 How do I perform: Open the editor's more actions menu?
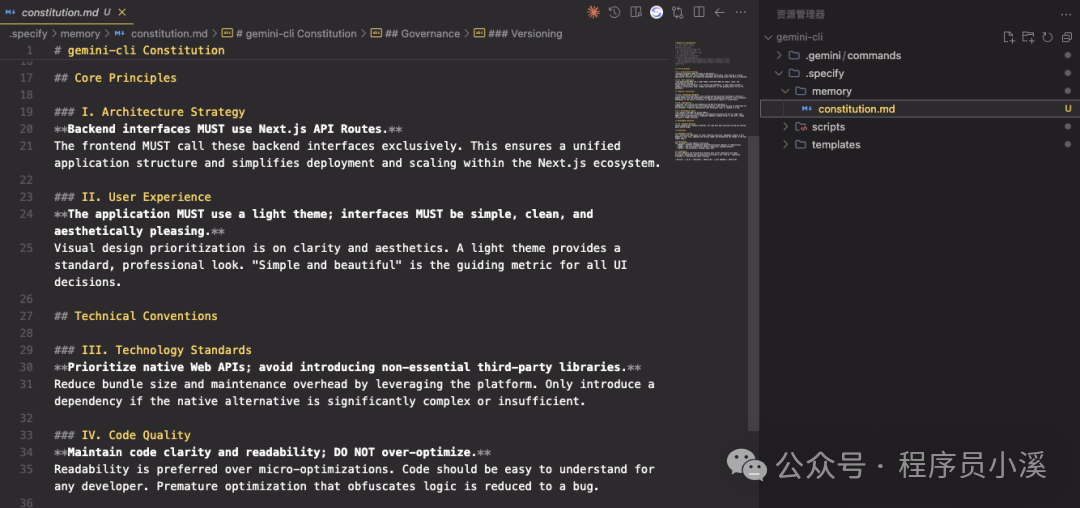click(740, 12)
